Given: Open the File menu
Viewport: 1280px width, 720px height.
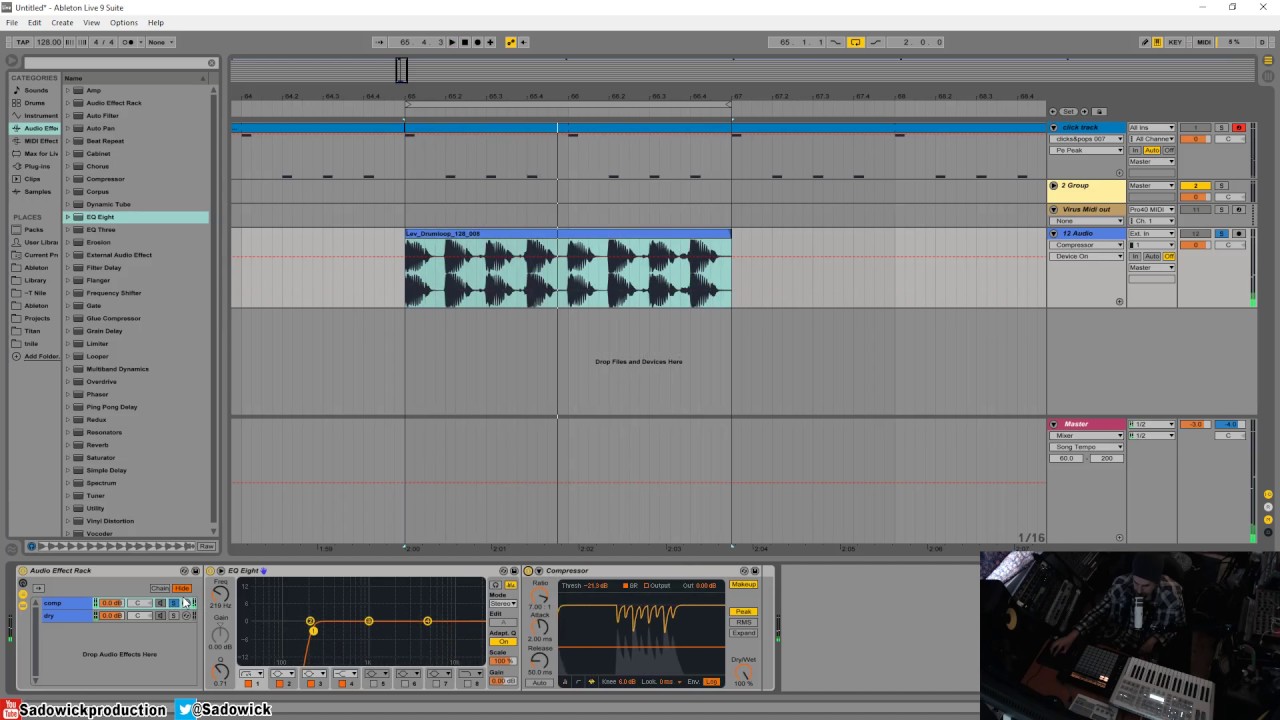Looking at the screenshot, I should [12, 22].
